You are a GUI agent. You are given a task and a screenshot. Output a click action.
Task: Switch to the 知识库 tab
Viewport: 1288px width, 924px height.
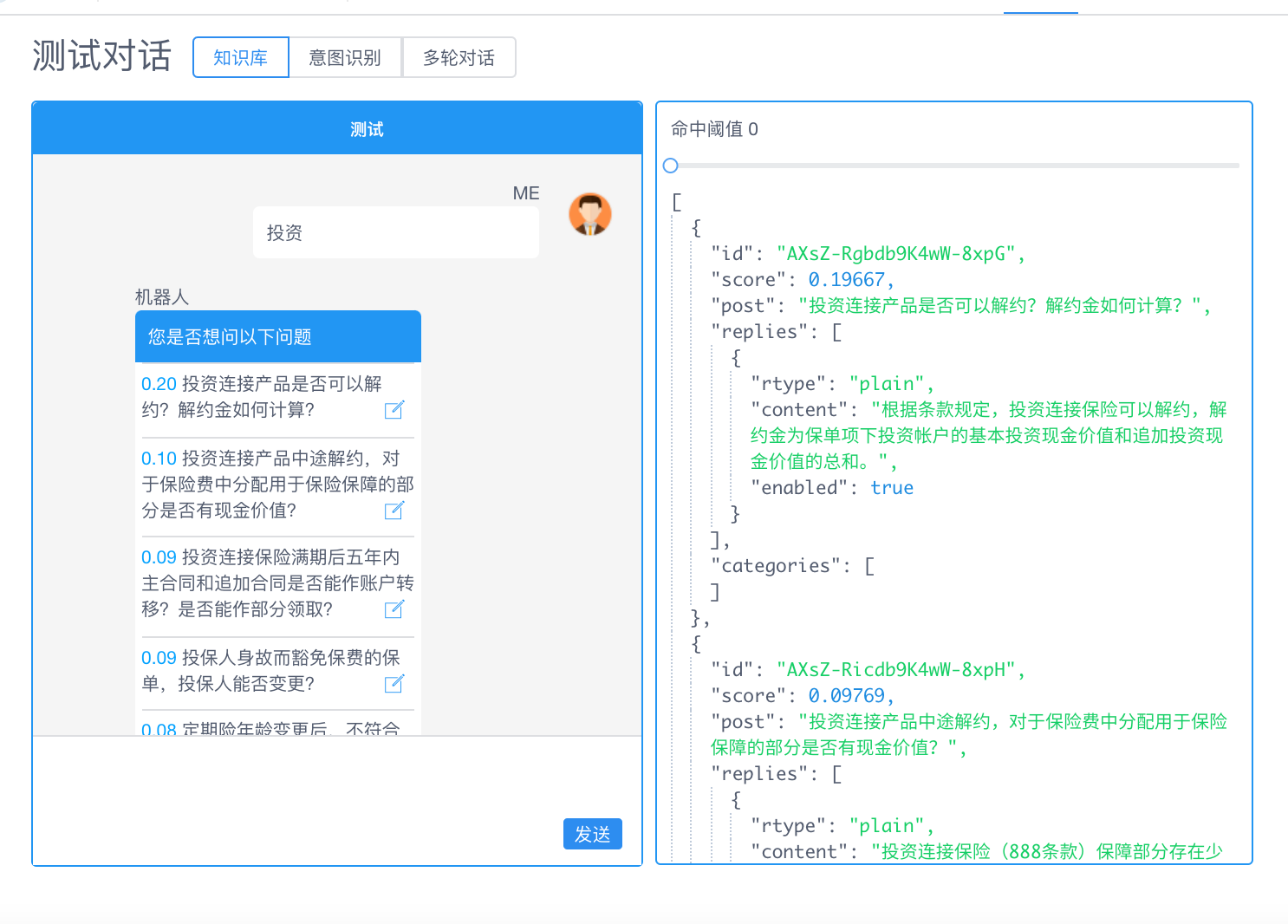[x=241, y=57]
